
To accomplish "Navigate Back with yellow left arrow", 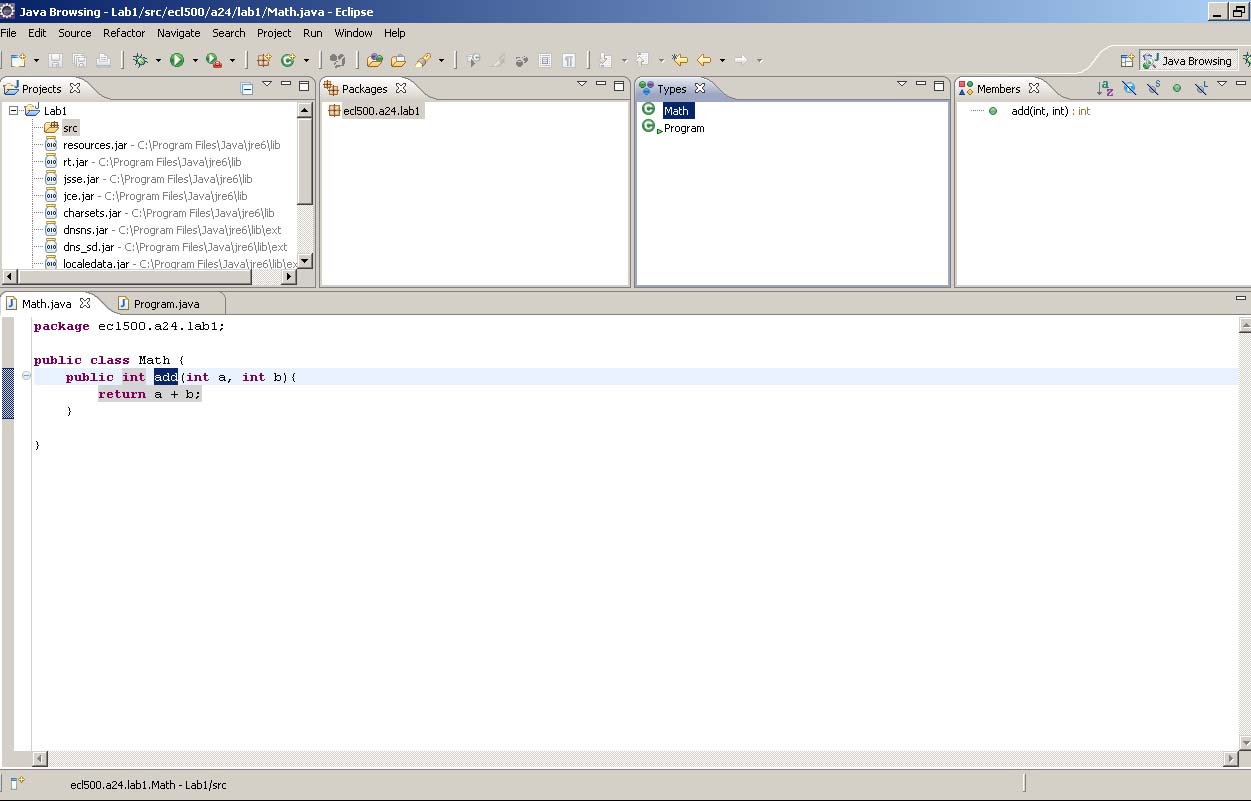I will coord(704,60).
